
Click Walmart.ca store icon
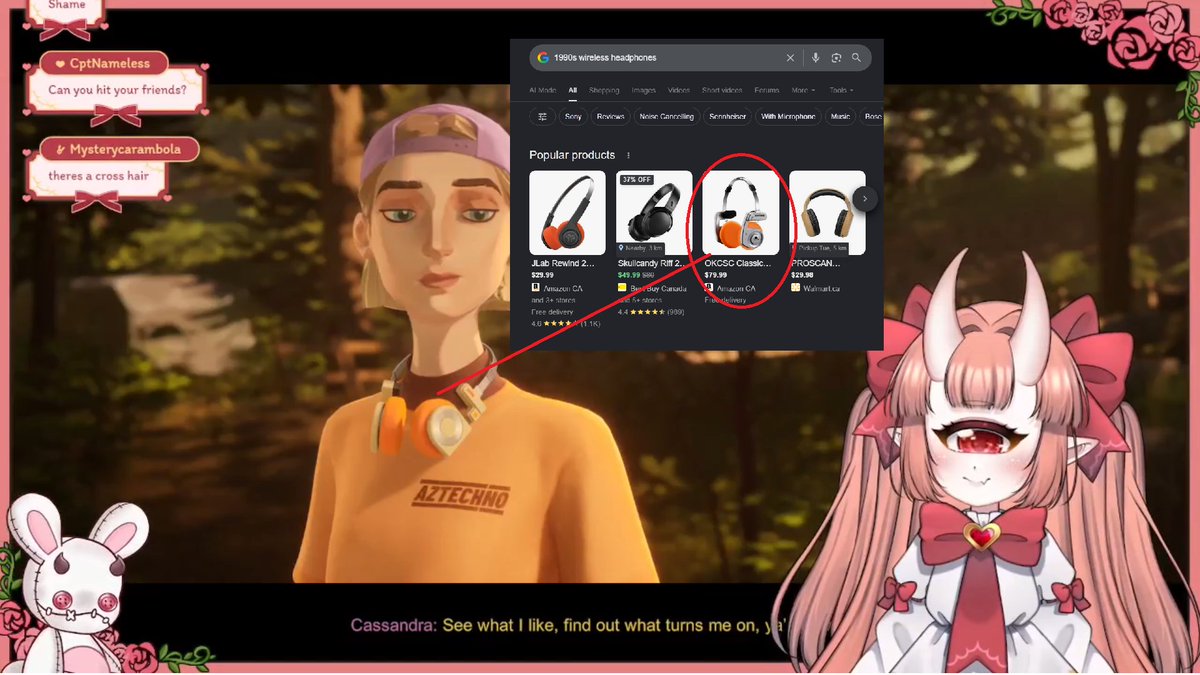(796, 288)
